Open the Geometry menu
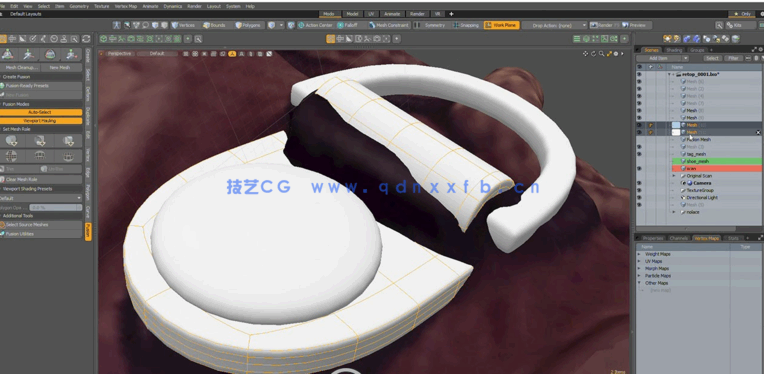 tap(79, 6)
